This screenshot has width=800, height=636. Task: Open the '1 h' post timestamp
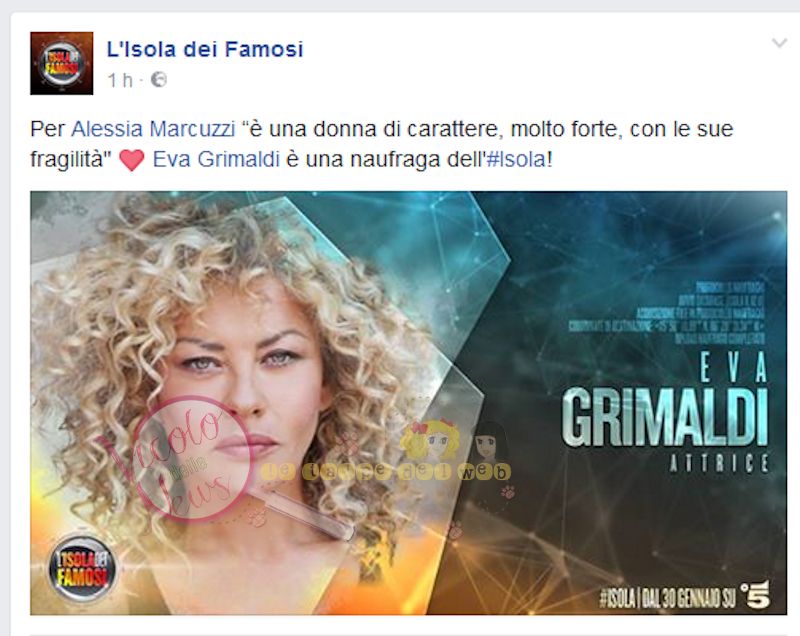pos(120,80)
